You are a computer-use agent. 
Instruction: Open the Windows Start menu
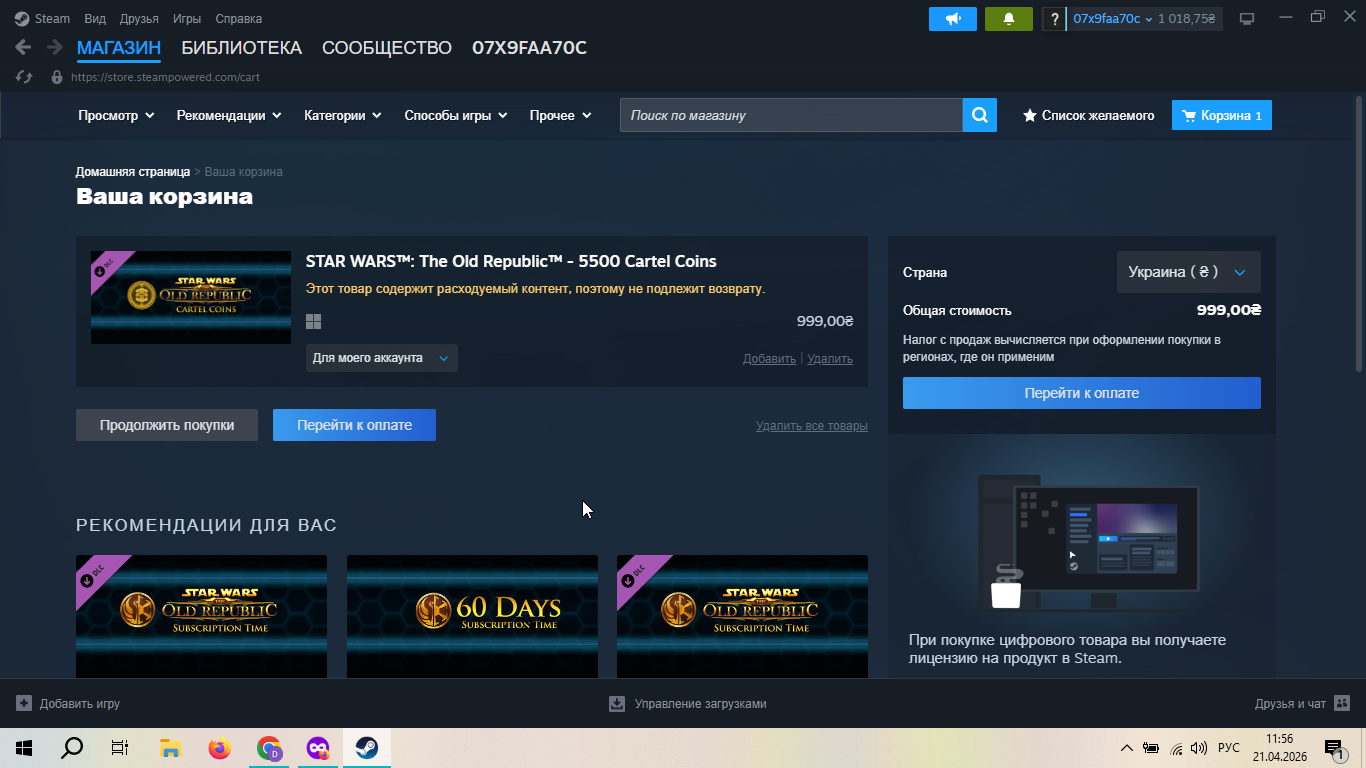tap(24, 747)
